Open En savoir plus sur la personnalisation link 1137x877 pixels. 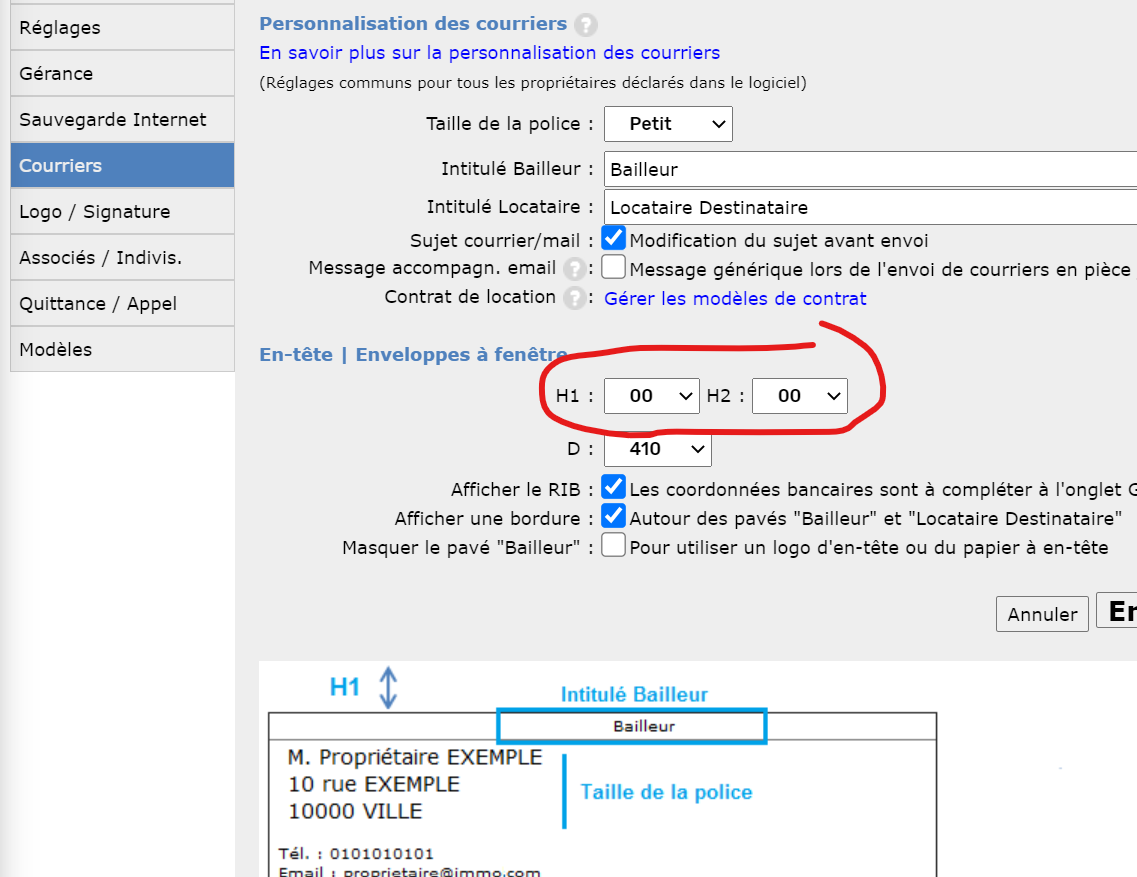489,53
